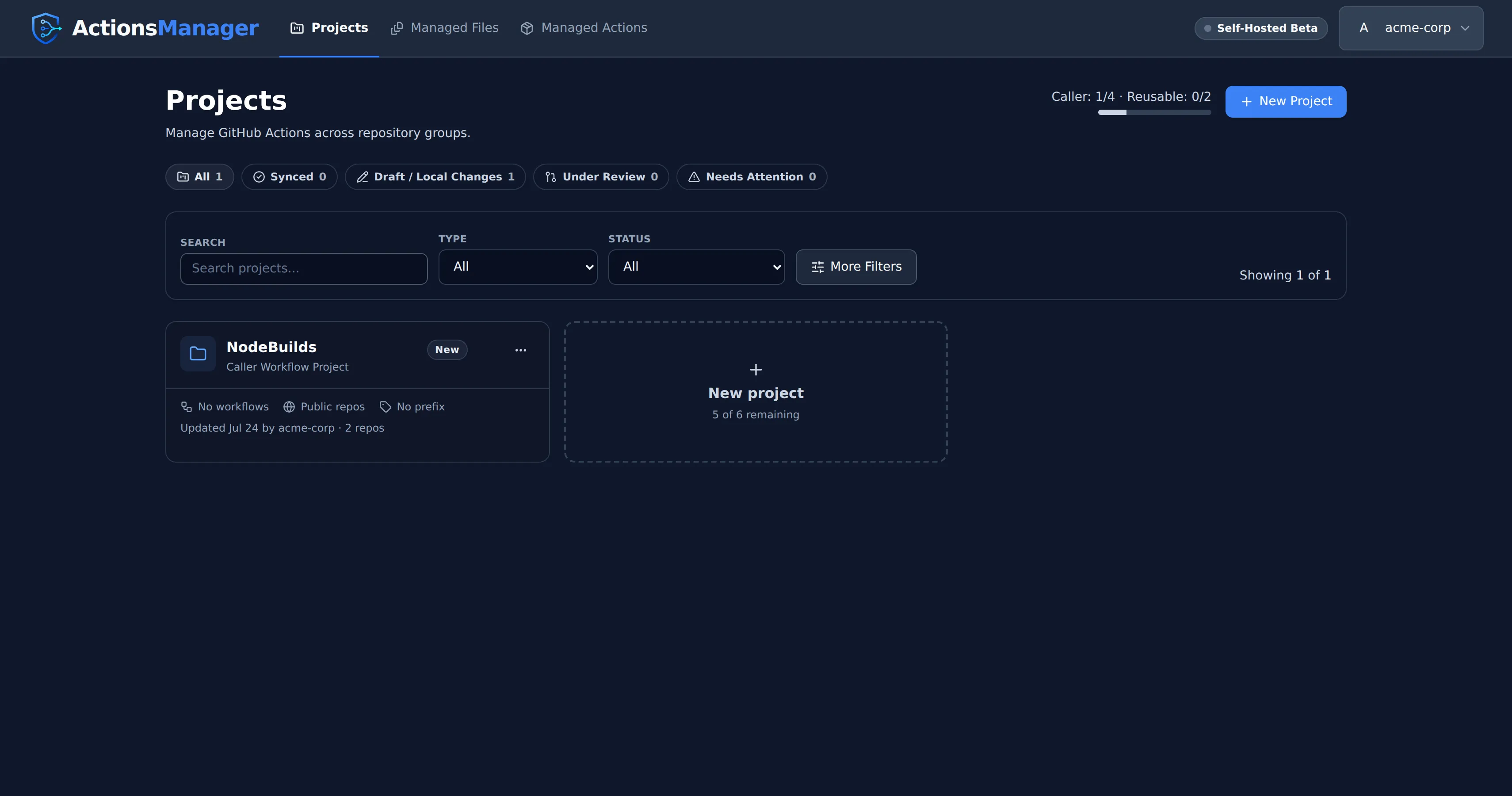Screen dimensions: 1512x796
Task: Filter by Under Review chip
Action: click(x=601, y=177)
